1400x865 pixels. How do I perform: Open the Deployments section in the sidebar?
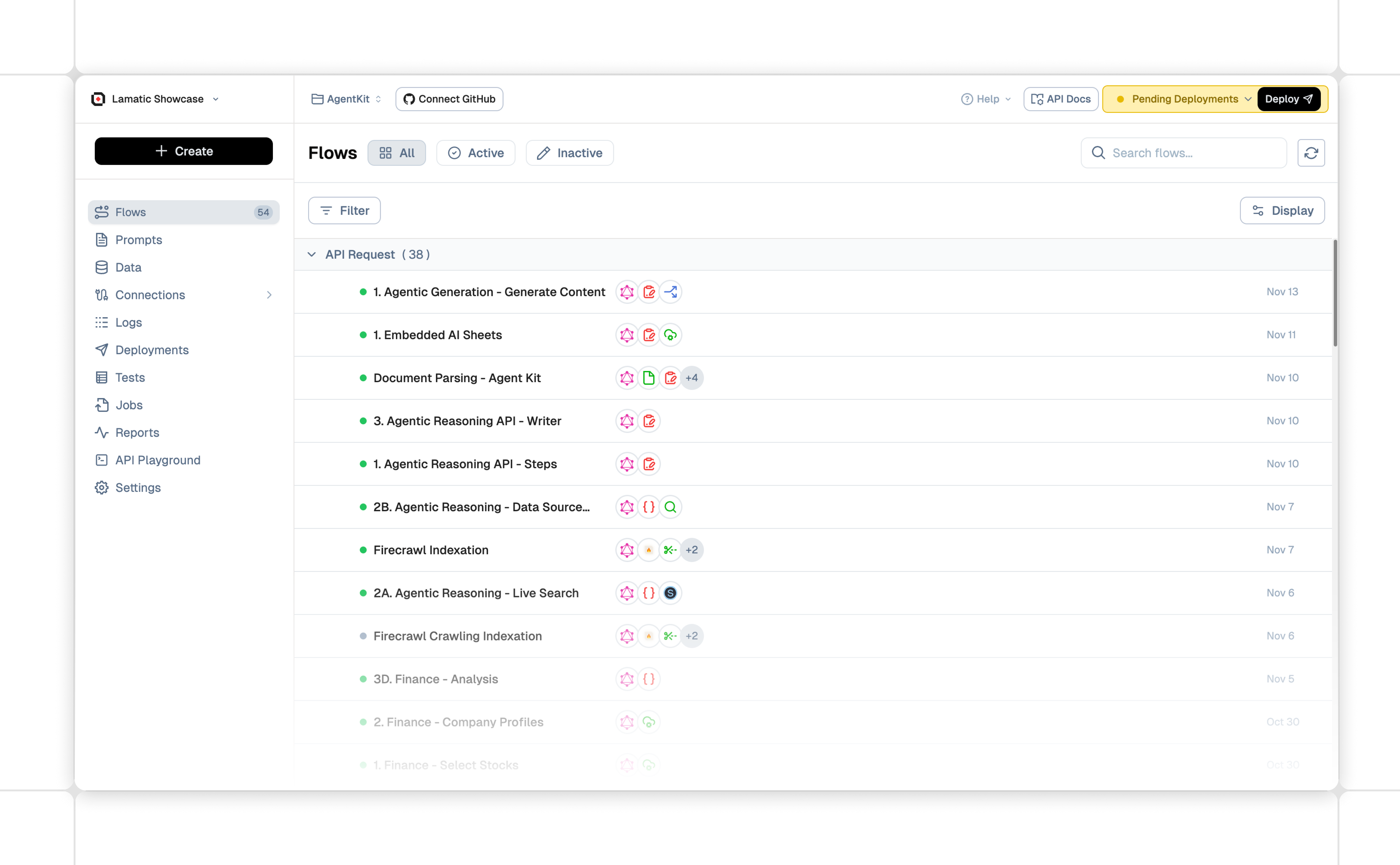tap(152, 350)
